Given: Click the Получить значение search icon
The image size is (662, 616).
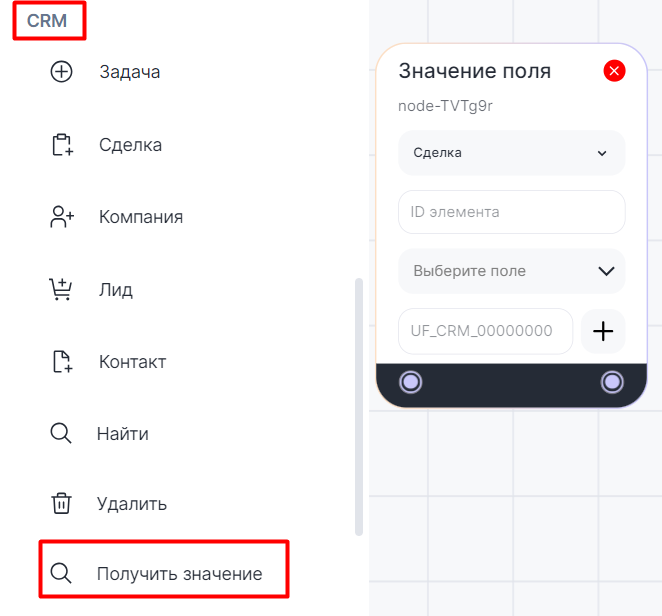Looking at the screenshot, I should coord(61,574).
